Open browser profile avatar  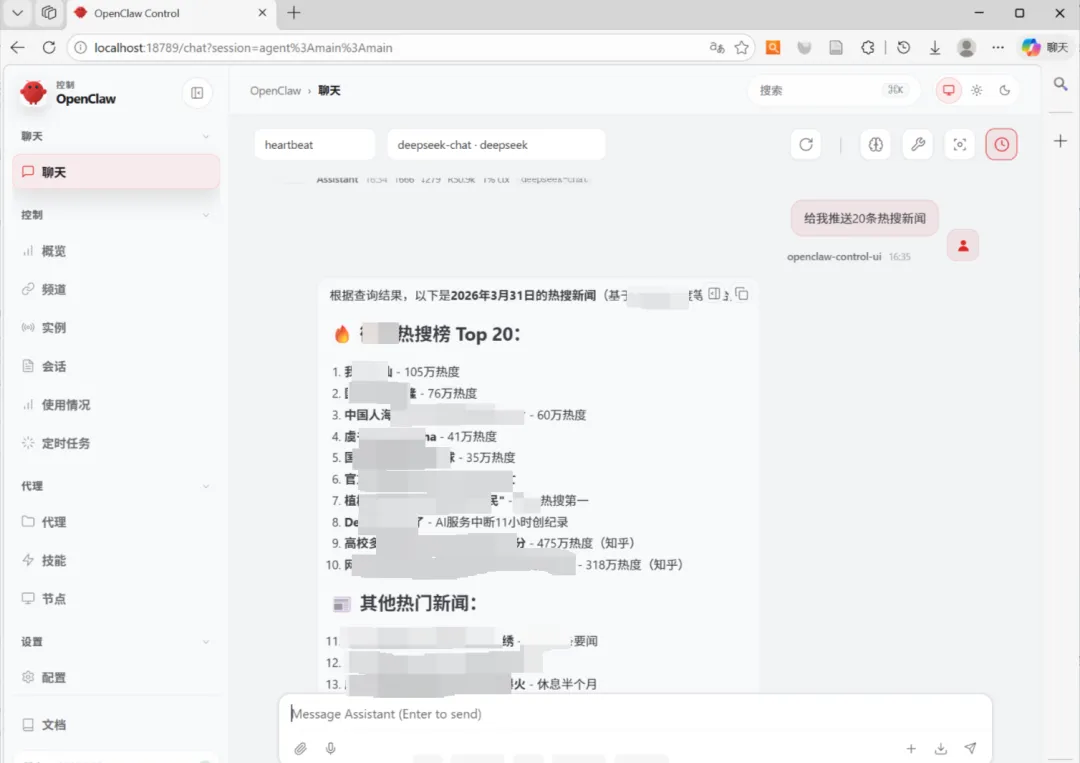coord(966,48)
